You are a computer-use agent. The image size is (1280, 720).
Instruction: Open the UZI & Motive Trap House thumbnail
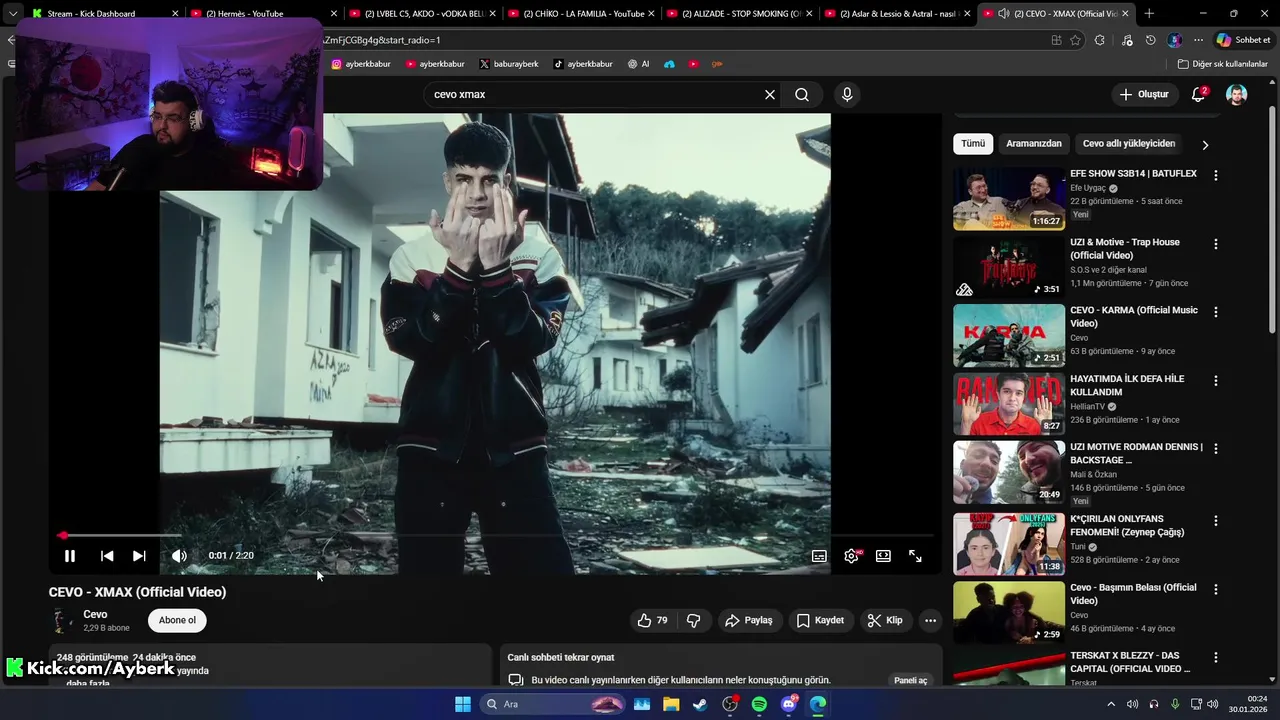point(1009,267)
